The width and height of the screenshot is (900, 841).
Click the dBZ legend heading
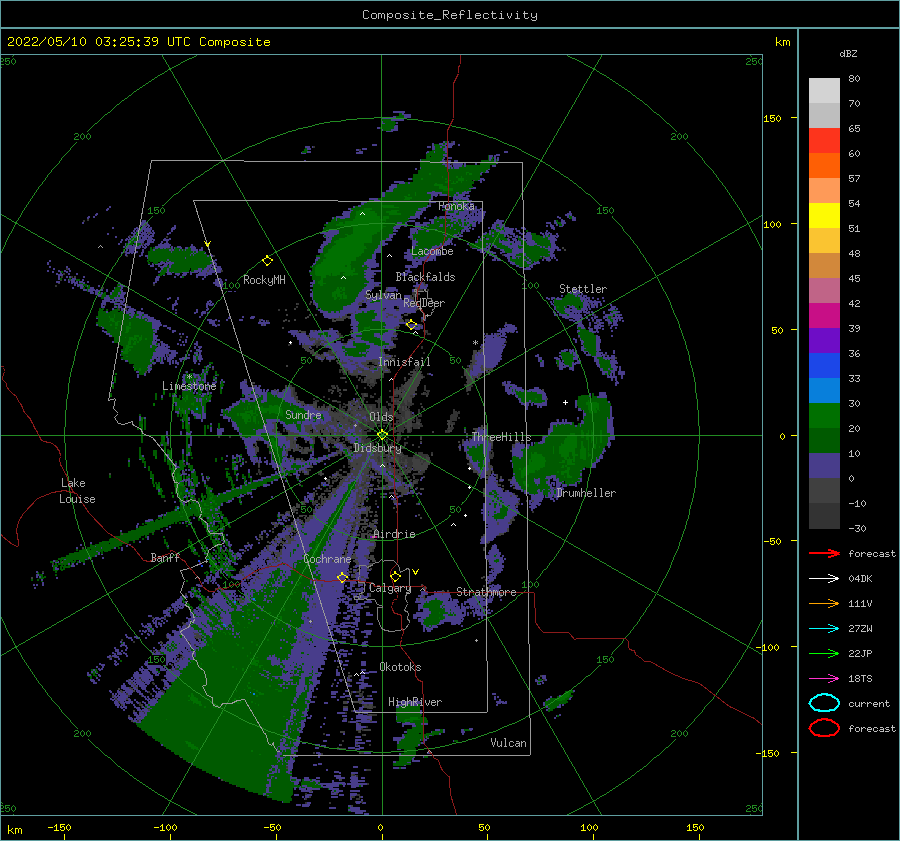(x=848, y=53)
